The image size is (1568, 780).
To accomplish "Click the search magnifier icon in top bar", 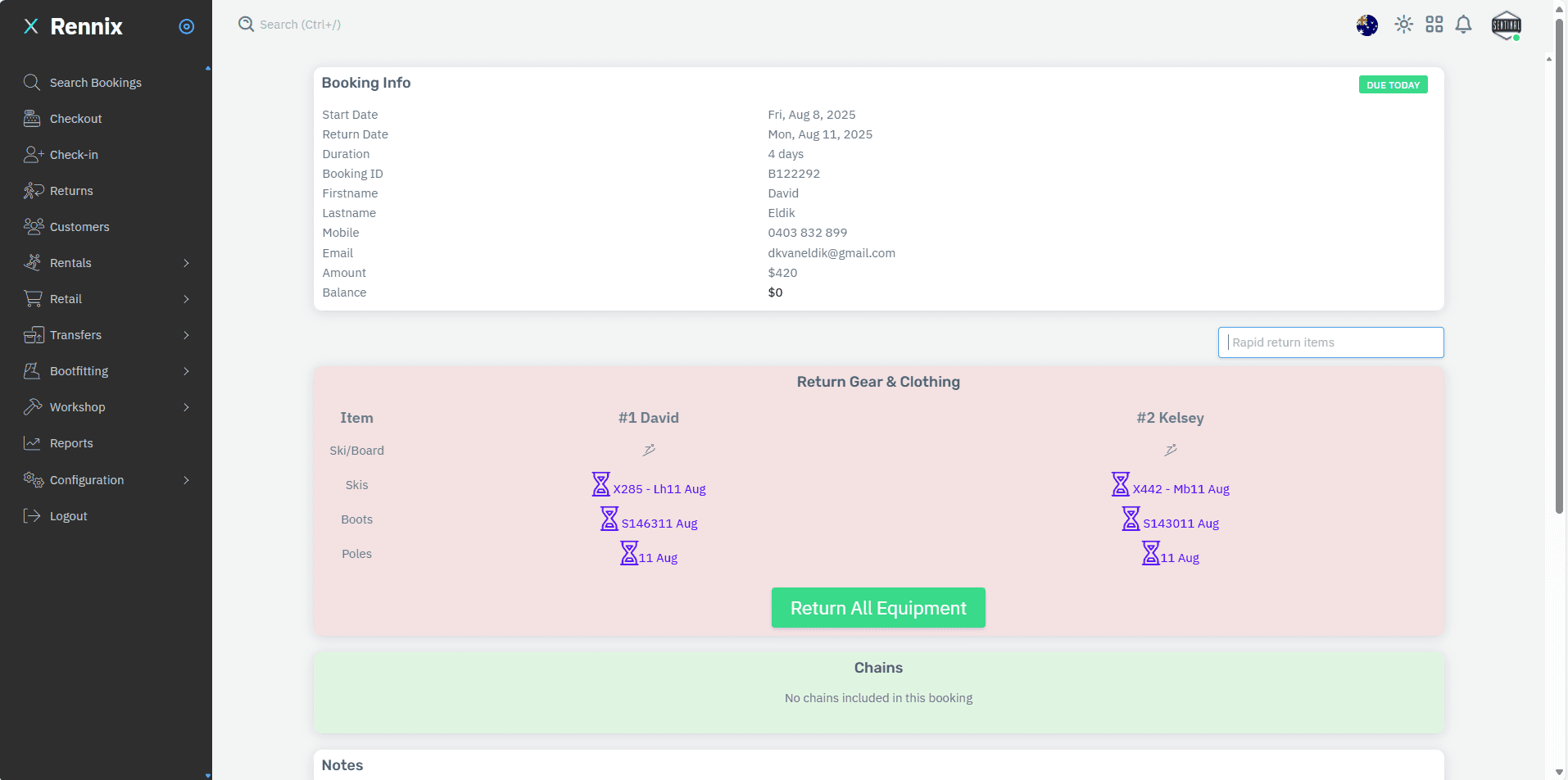I will pos(246,24).
